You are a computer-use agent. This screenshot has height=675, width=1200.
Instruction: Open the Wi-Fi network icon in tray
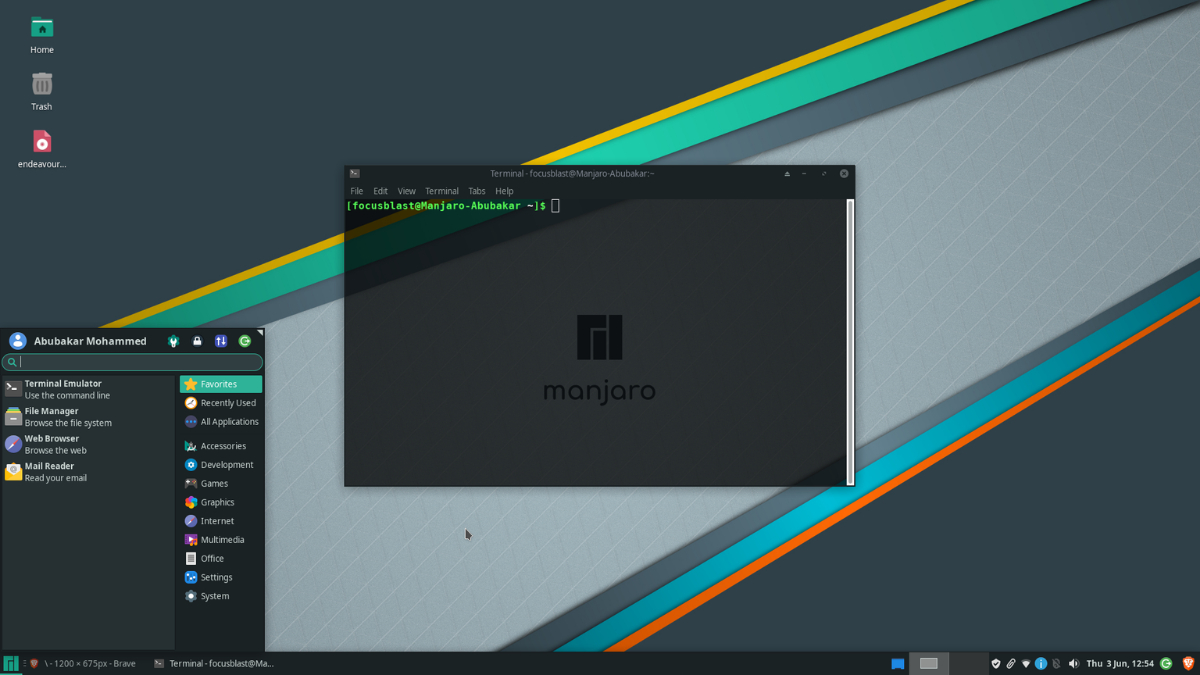click(x=1026, y=663)
